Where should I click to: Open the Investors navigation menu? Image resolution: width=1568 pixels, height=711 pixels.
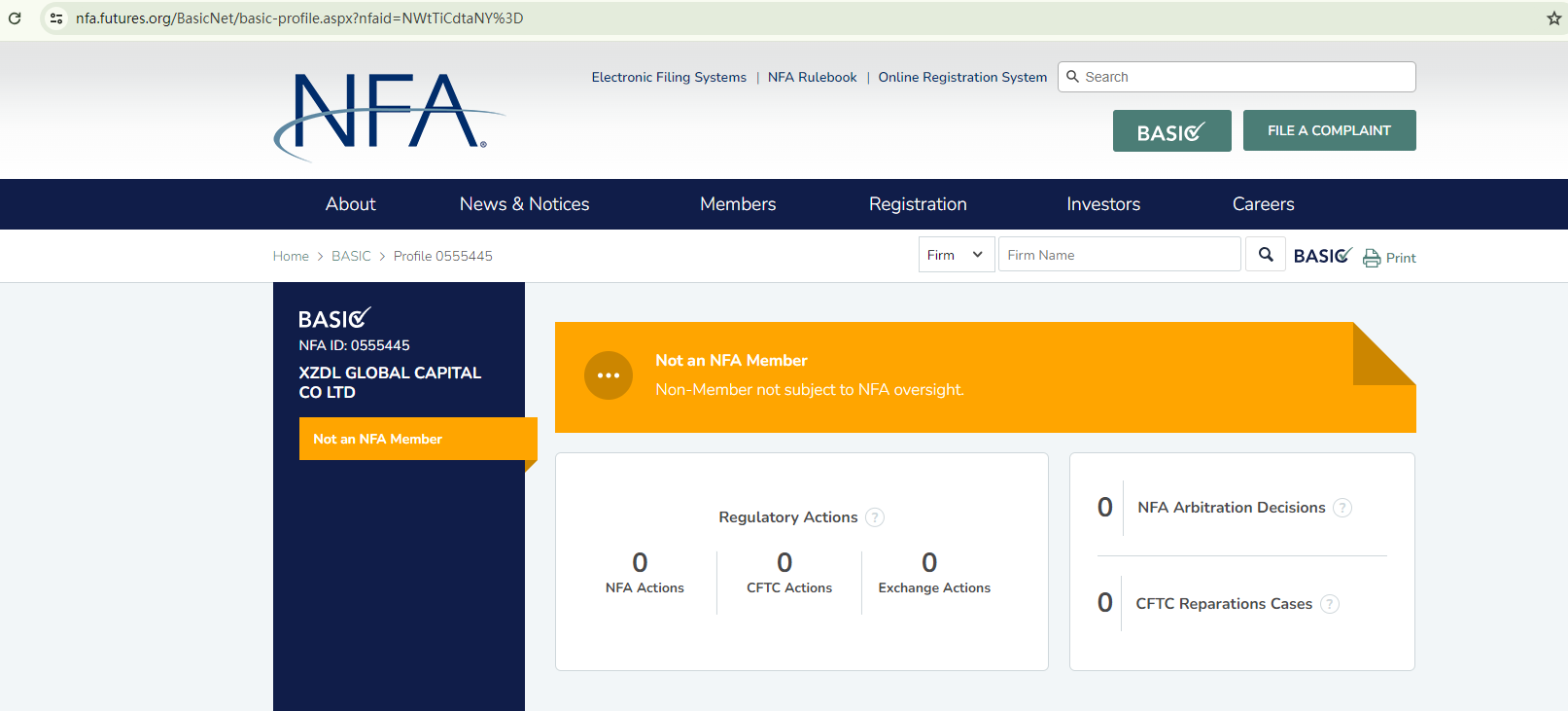[x=1103, y=204]
